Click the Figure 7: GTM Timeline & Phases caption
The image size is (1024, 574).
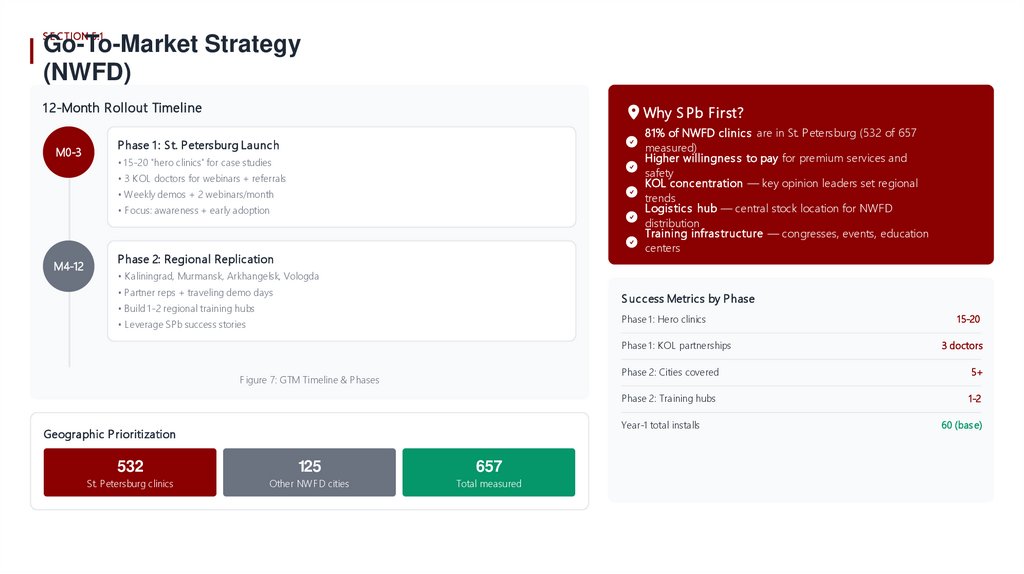[309, 380]
